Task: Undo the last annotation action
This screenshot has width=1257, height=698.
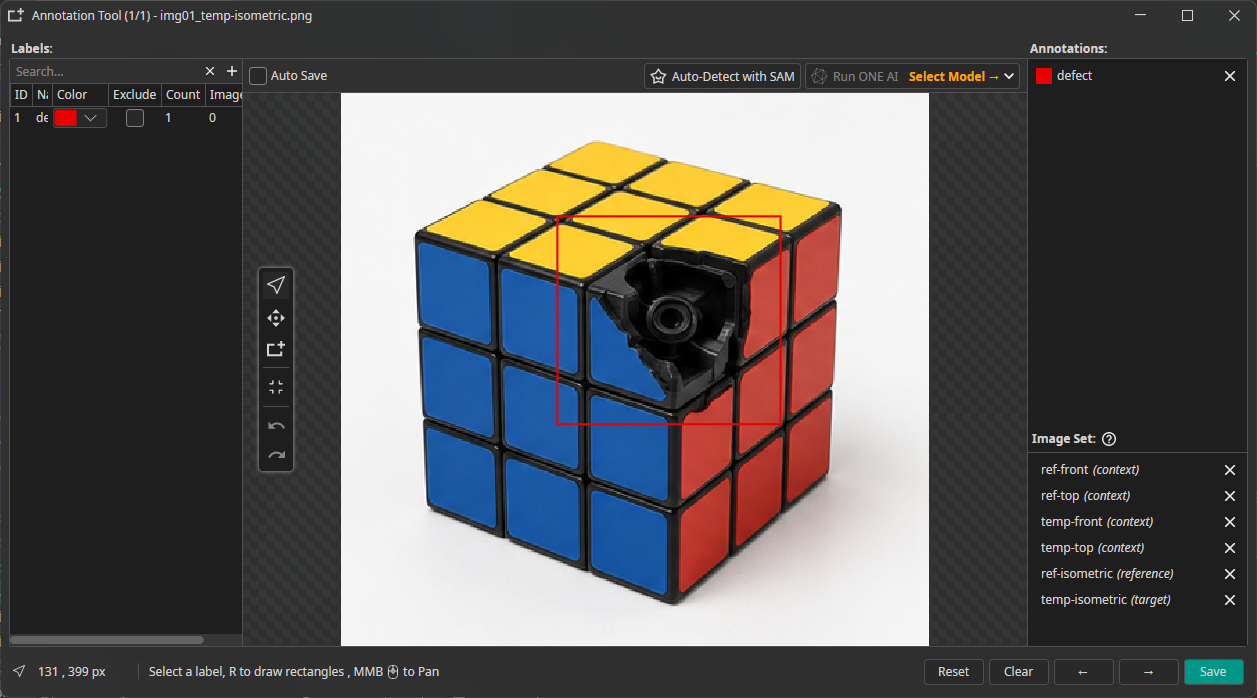Action: 276,426
